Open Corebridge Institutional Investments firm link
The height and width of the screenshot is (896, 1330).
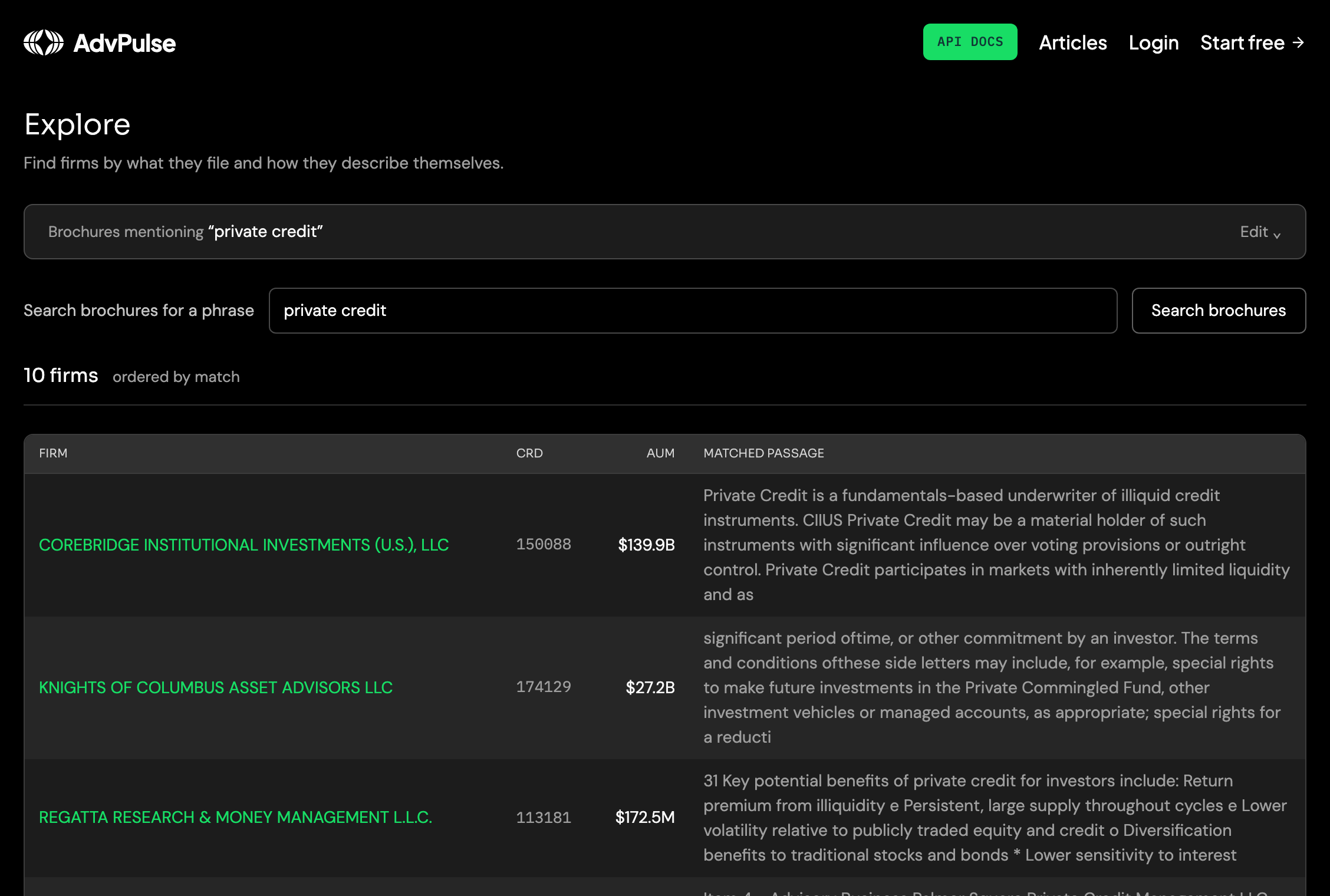coord(243,545)
